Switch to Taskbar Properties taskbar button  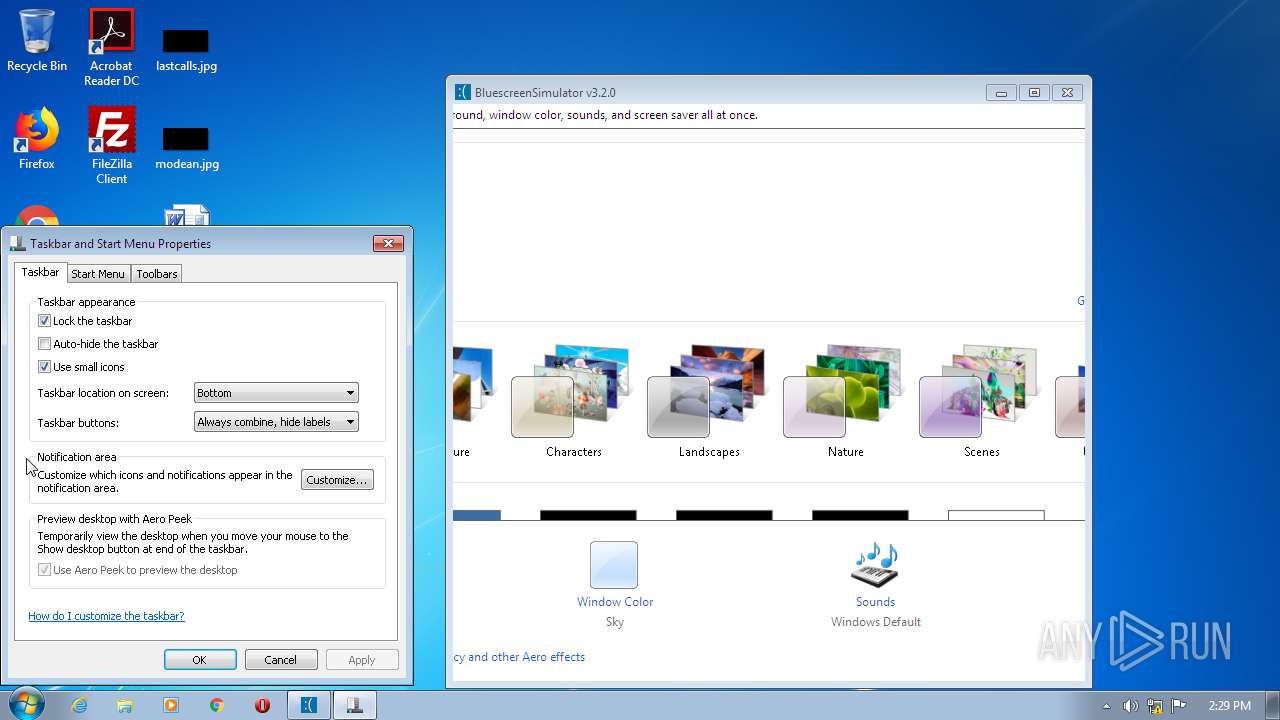tap(354, 705)
